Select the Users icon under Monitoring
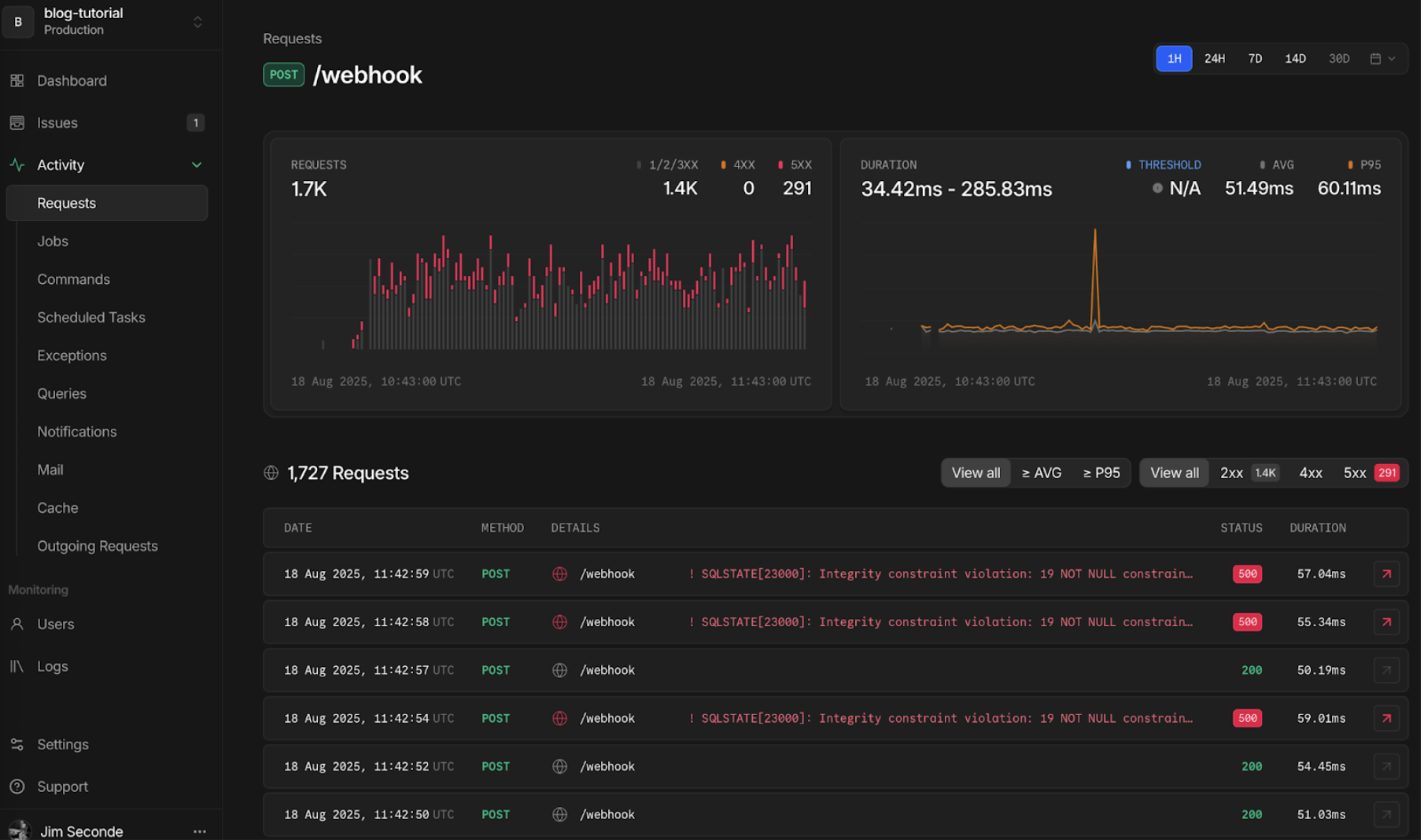The width and height of the screenshot is (1424, 840). point(17,624)
